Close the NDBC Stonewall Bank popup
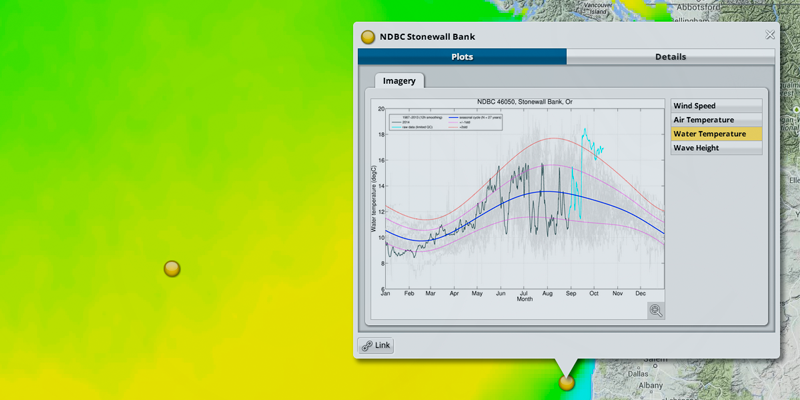The height and width of the screenshot is (400, 800). (x=769, y=35)
